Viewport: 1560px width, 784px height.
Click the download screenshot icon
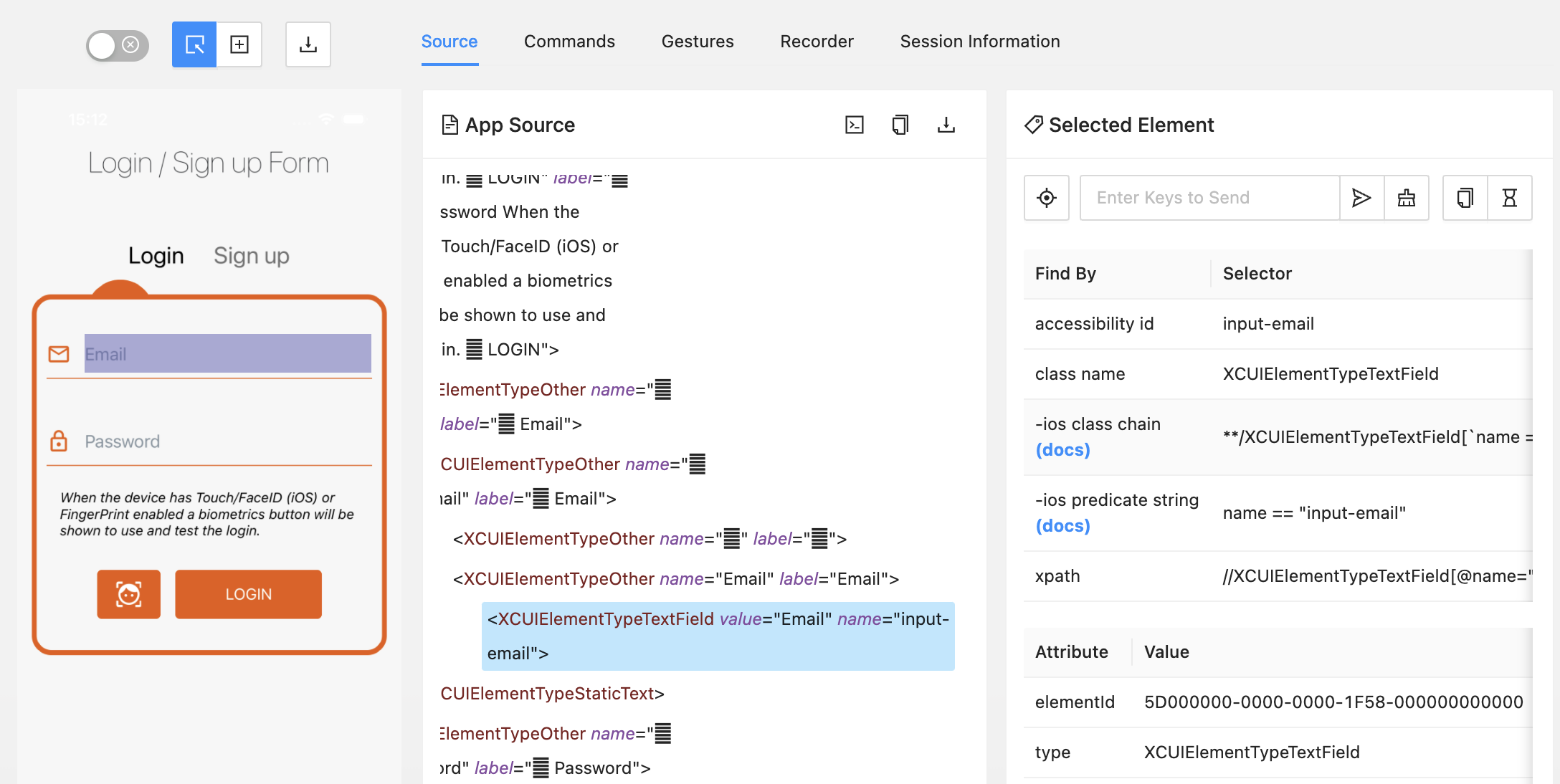click(308, 44)
